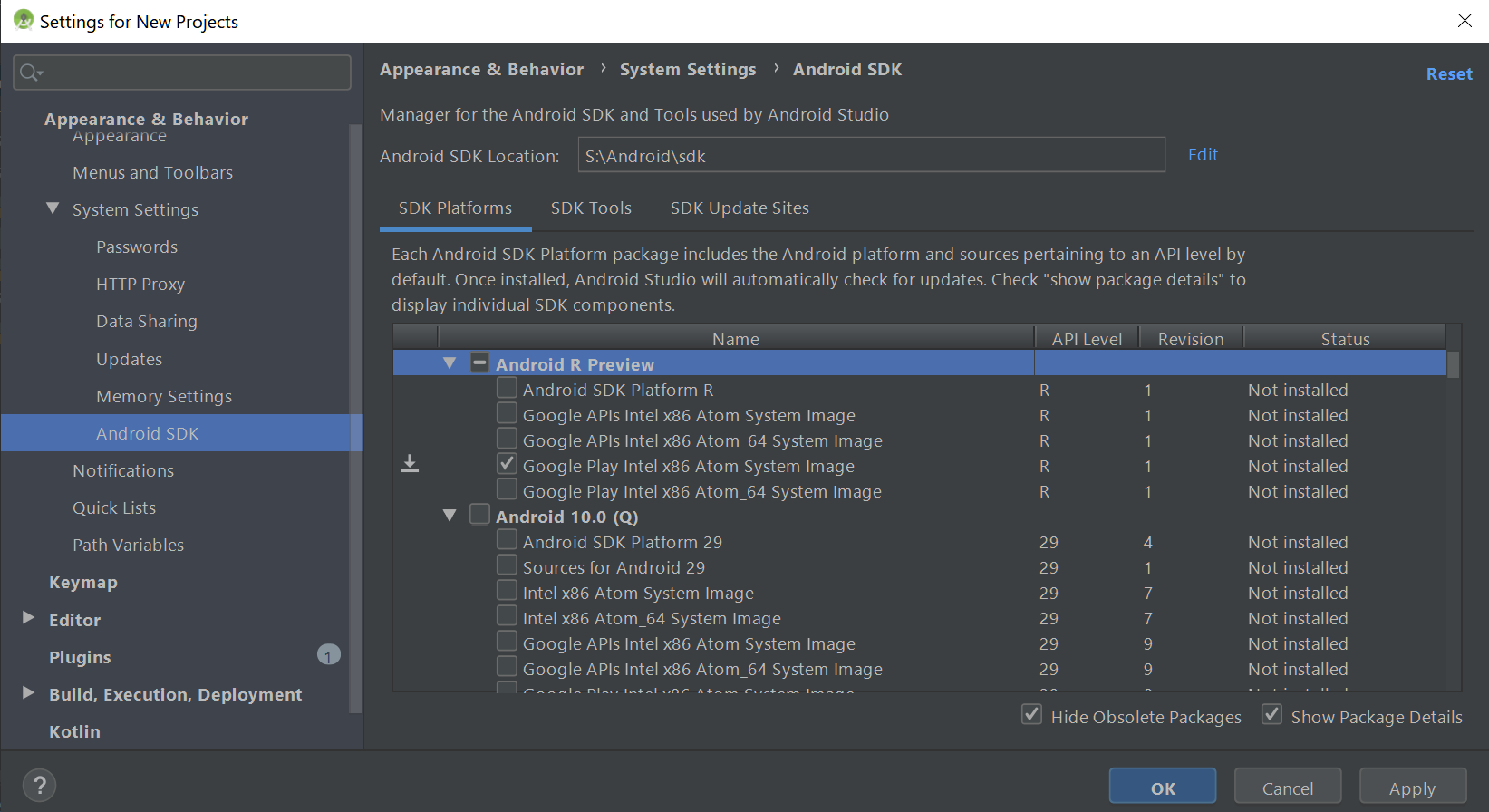Open Updates settings
The height and width of the screenshot is (812, 1489).
(x=130, y=359)
